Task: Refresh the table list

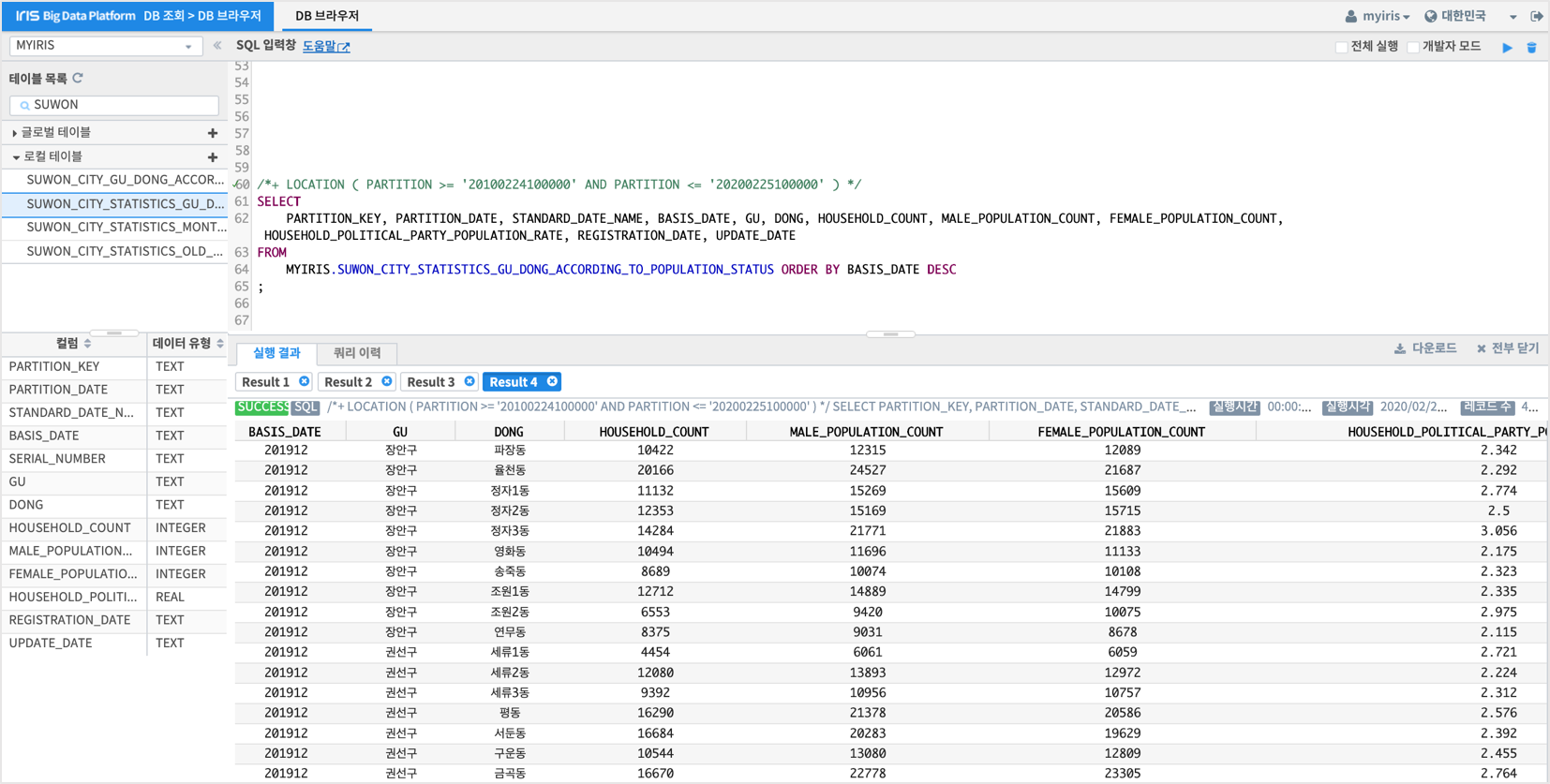Action: click(78, 79)
